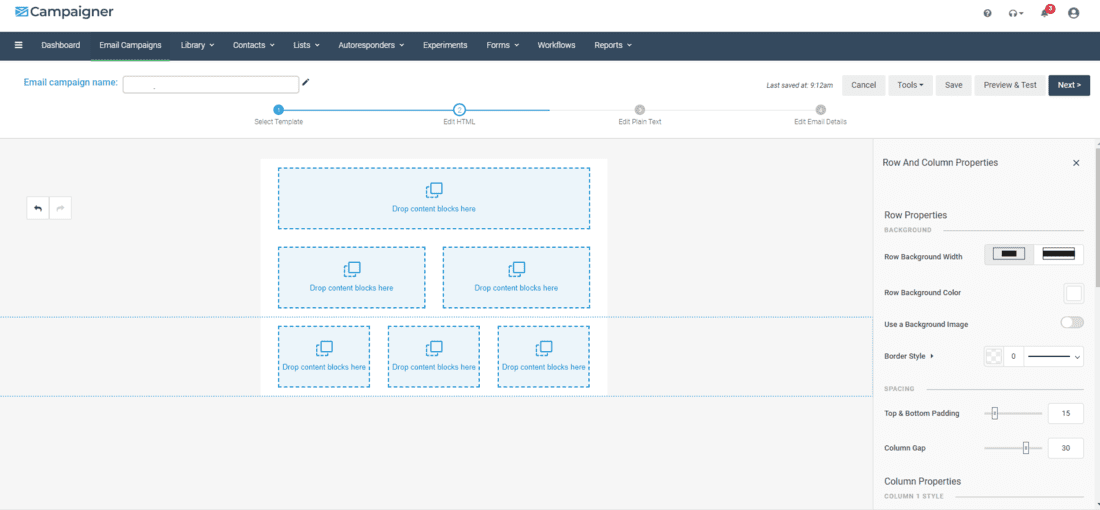Open the hamburger navigation menu
The width and height of the screenshot is (1100, 510).
point(18,45)
